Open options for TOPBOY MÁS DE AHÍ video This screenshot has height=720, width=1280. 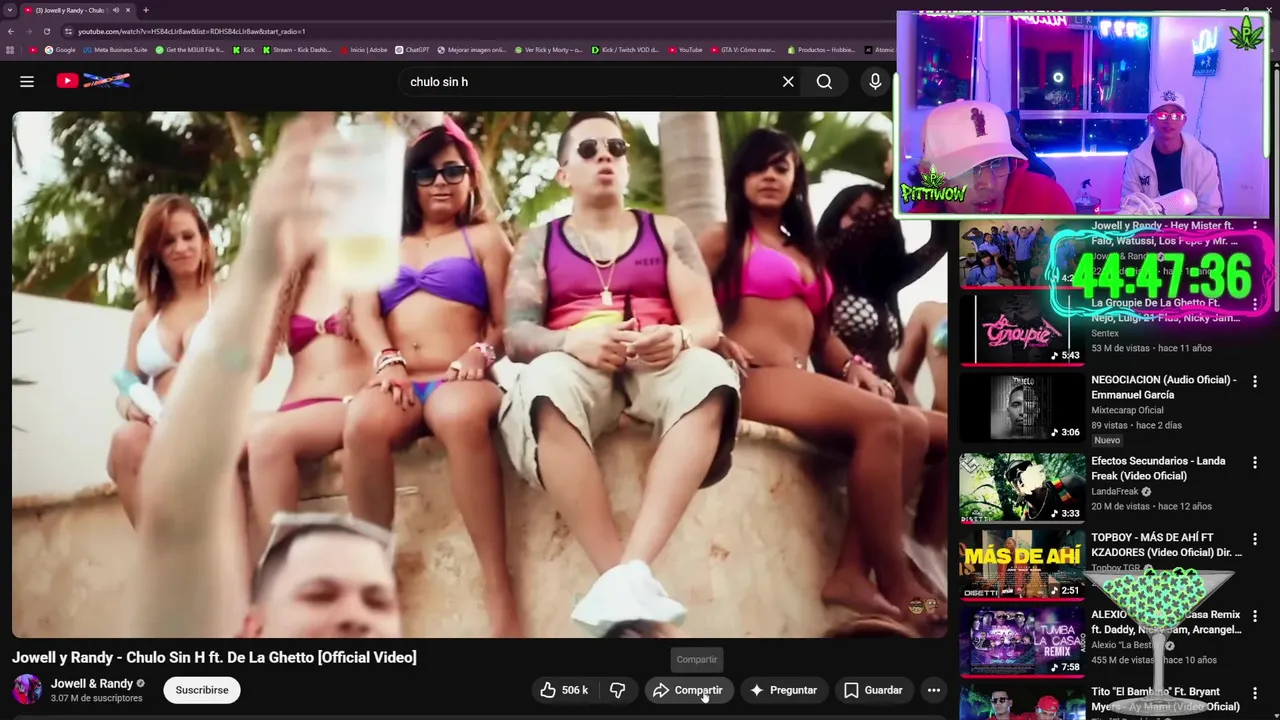[1255, 540]
